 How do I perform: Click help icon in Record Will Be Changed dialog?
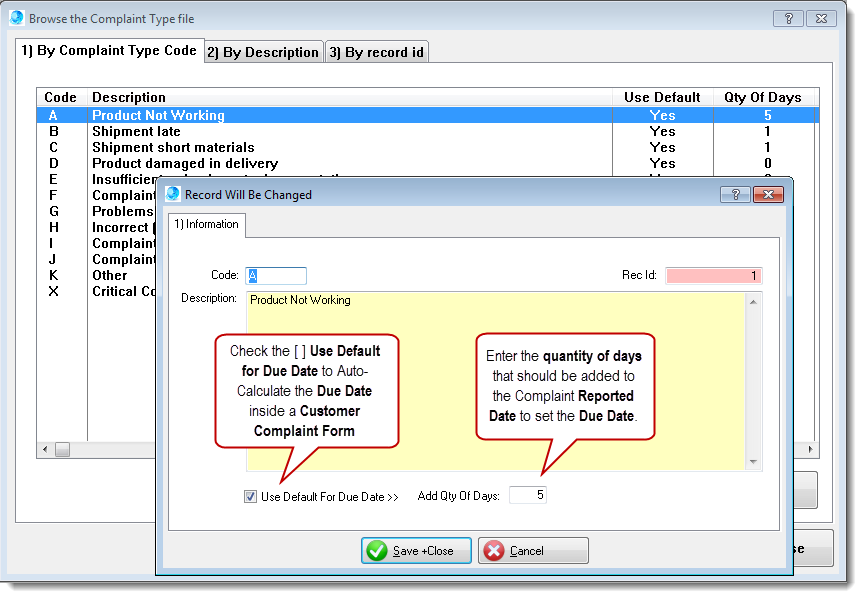pos(735,195)
